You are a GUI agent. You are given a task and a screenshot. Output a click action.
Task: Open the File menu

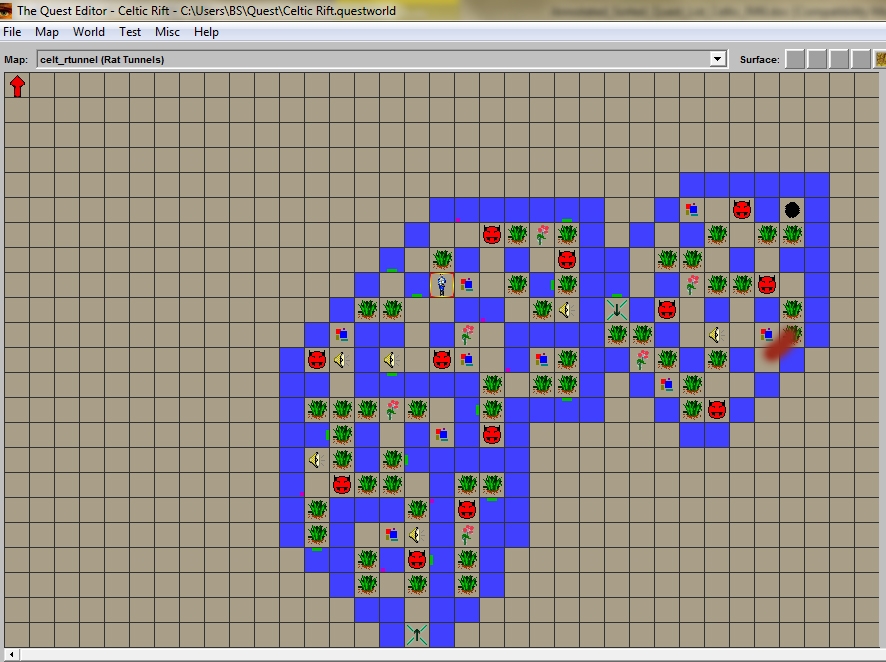[12, 32]
